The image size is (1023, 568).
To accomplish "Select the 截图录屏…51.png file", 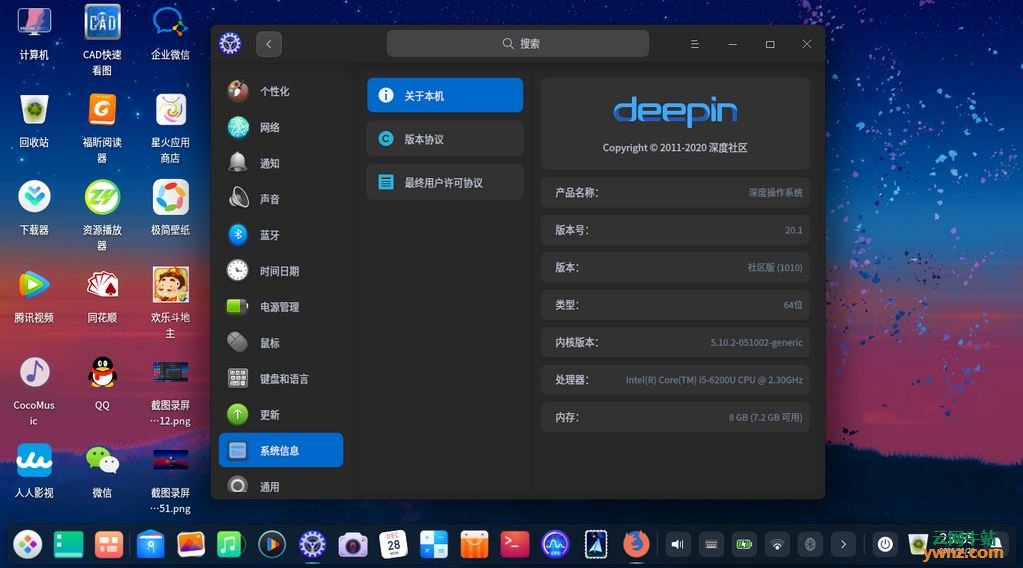I will 170,480.
